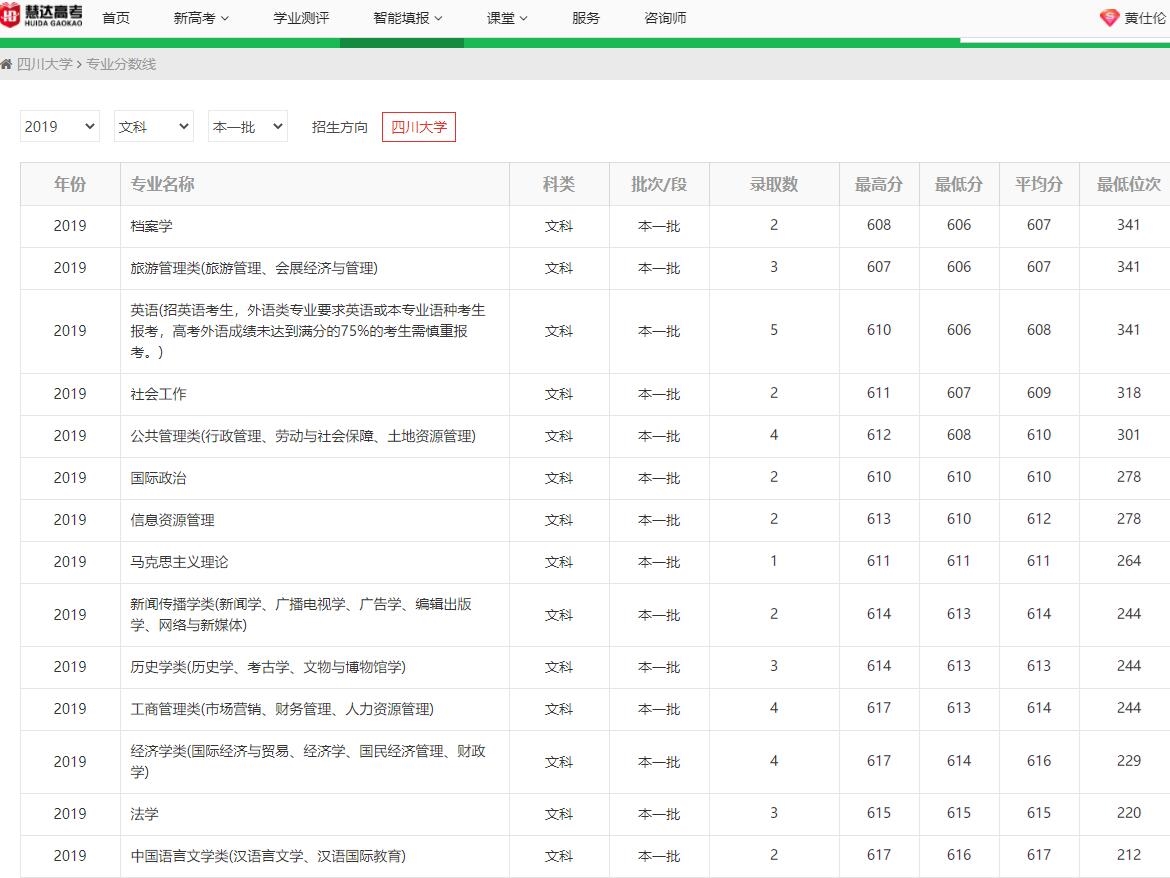1170x878 pixels.
Task: Click average score 616 in 经济学类 row
Action: click(x=1039, y=761)
